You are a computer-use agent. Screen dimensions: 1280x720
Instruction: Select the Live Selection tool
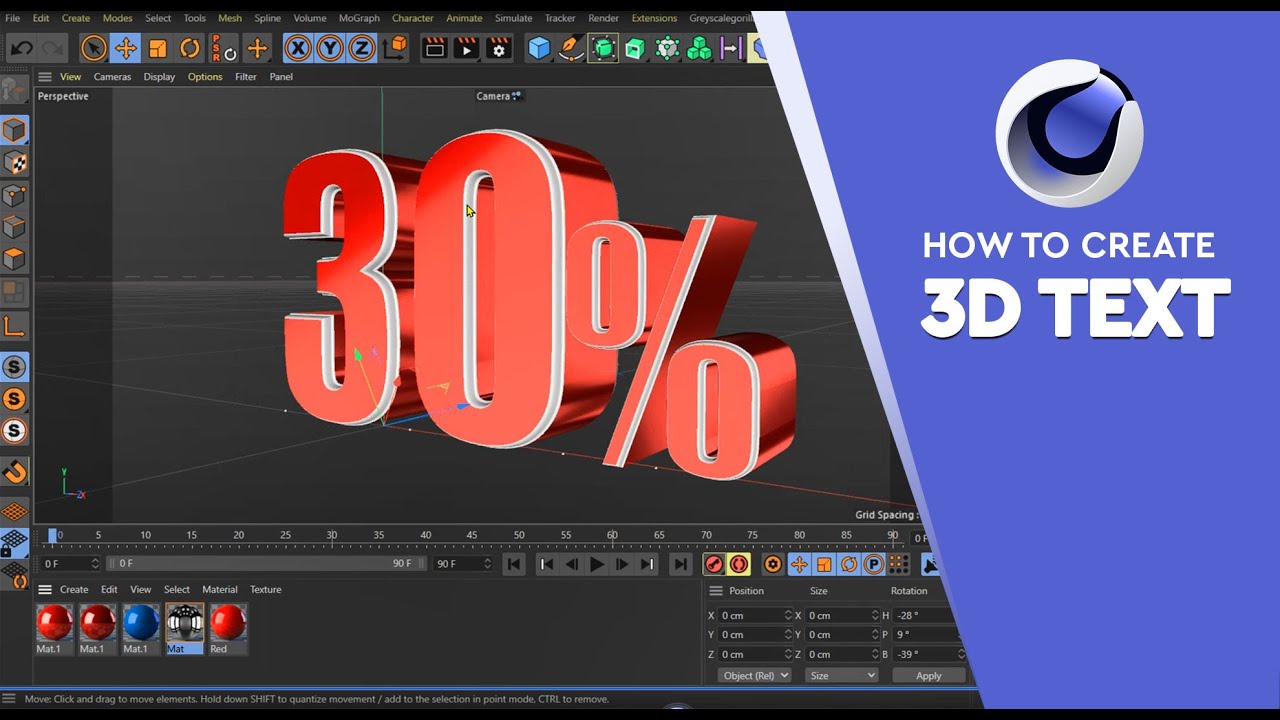93,48
